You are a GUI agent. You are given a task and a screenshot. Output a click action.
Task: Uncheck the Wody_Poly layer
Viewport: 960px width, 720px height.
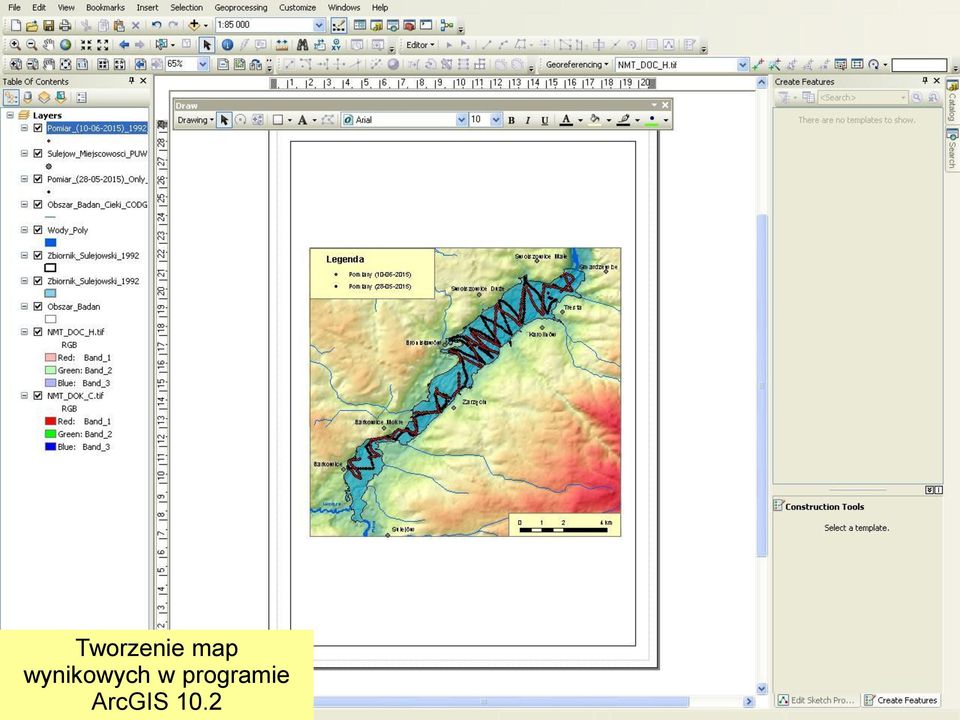pyautogui.click(x=38, y=230)
